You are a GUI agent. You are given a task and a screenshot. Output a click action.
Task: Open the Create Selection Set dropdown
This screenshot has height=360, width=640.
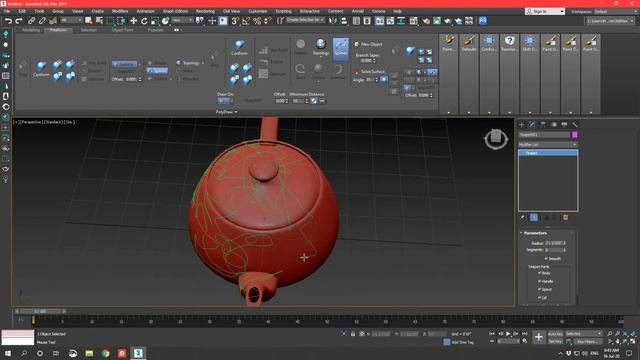[x=305, y=20]
